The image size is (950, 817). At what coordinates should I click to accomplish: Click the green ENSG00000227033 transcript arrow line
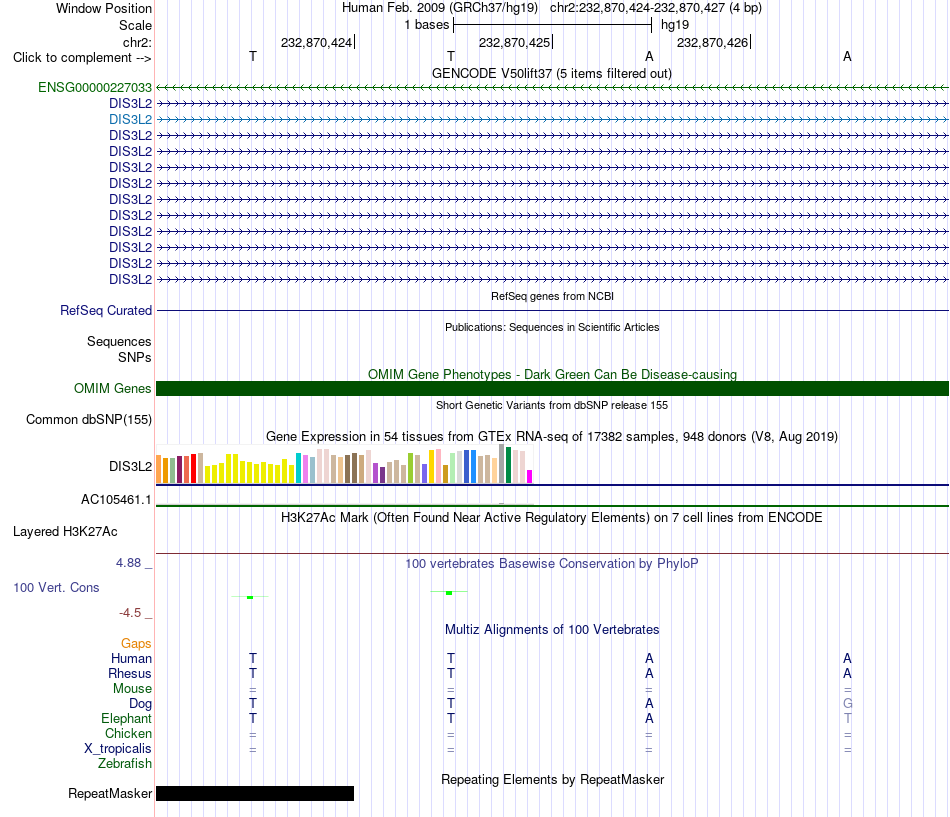[x=552, y=88]
